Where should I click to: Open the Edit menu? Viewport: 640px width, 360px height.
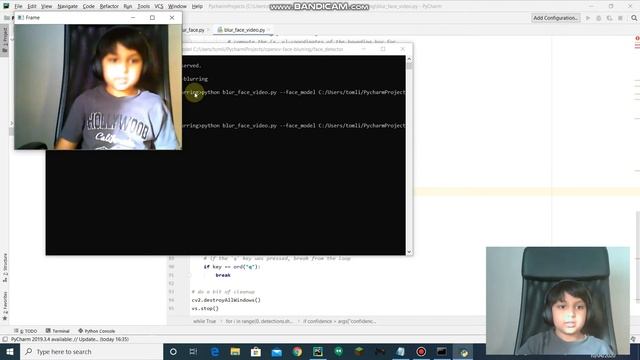pyautogui.click(x=32, y=6)
